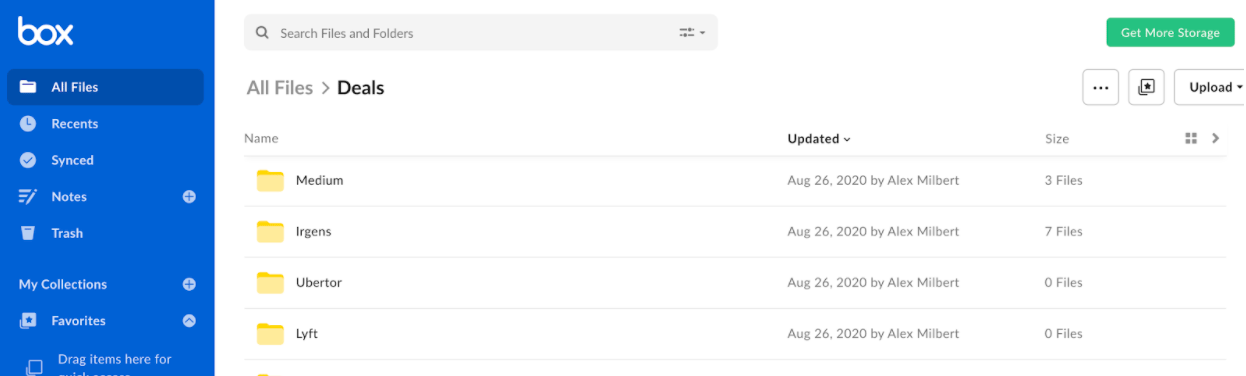
Task: Expand the Upload dropdown
Action: coord(1210,87)
